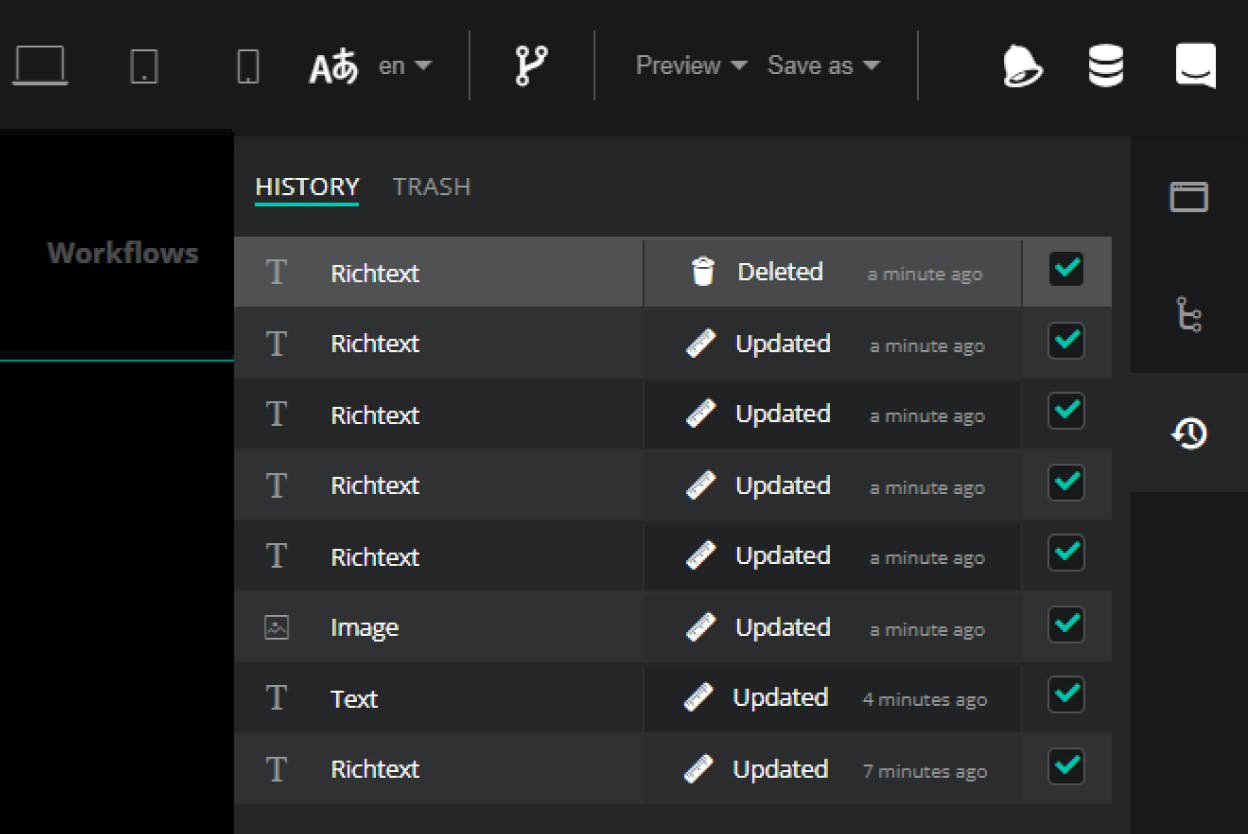Switch to the TRASH tab
The width and height of the screenshot is (1248, 834).
(x=431, y=187)
